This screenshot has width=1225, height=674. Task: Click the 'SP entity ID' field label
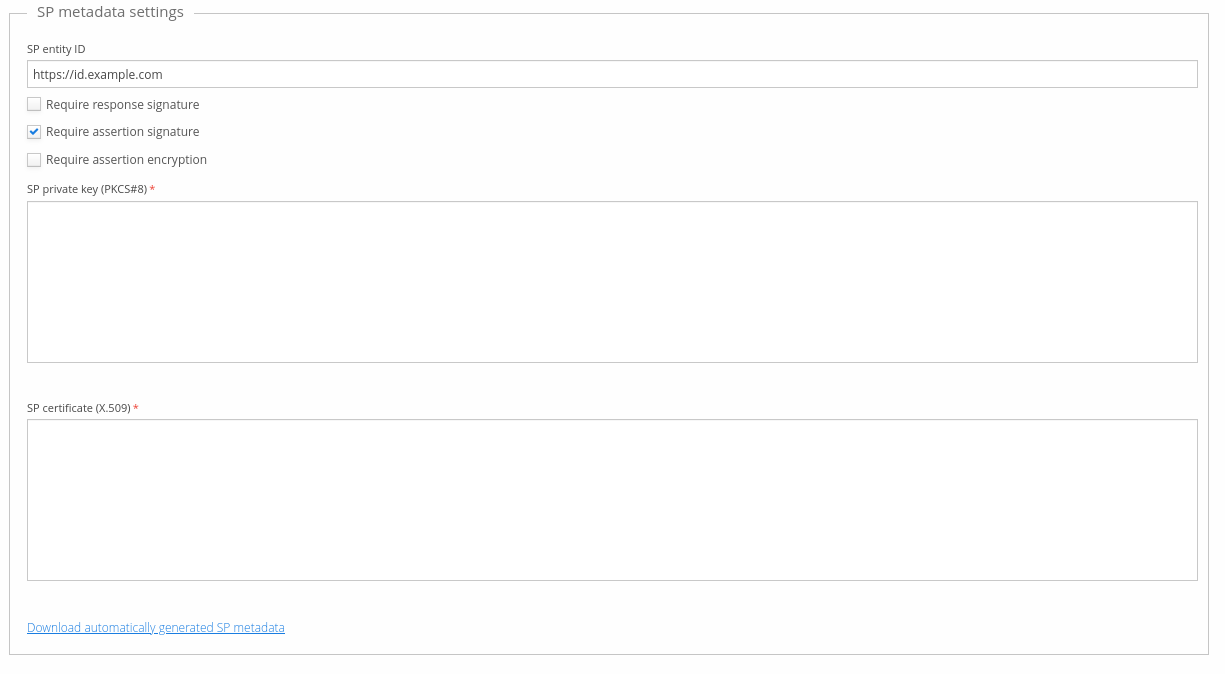[x=56, y=49]
